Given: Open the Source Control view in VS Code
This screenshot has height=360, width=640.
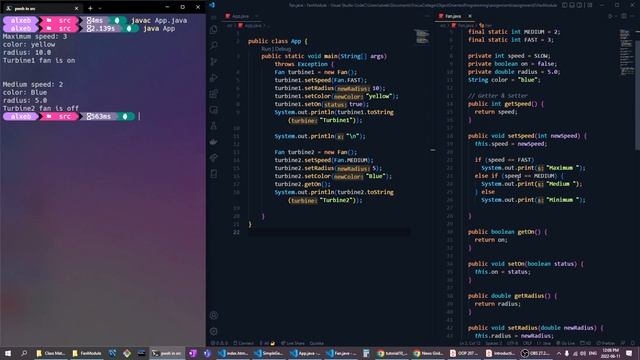Looking at the screenshot, I should tap(213, 62).
